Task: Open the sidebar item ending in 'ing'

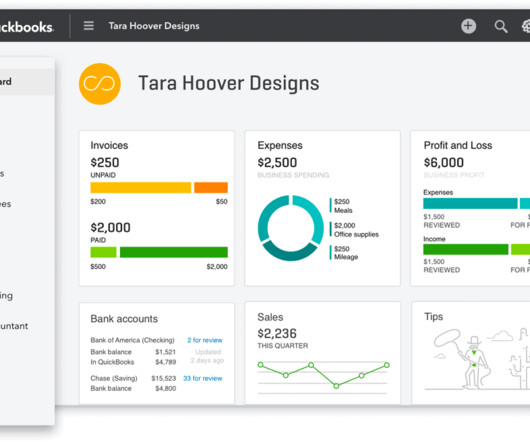Action: pos(6,296)
